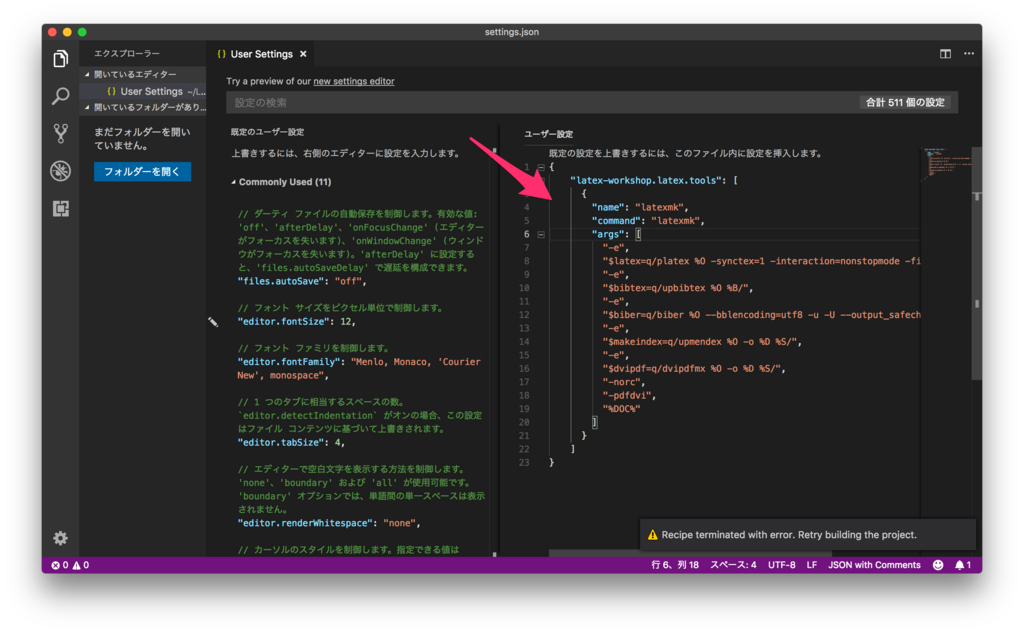Click the Recipe terminated with error notification
Image resolution: width=1024 pixels, height=633 pixels.
coord(807,535)
